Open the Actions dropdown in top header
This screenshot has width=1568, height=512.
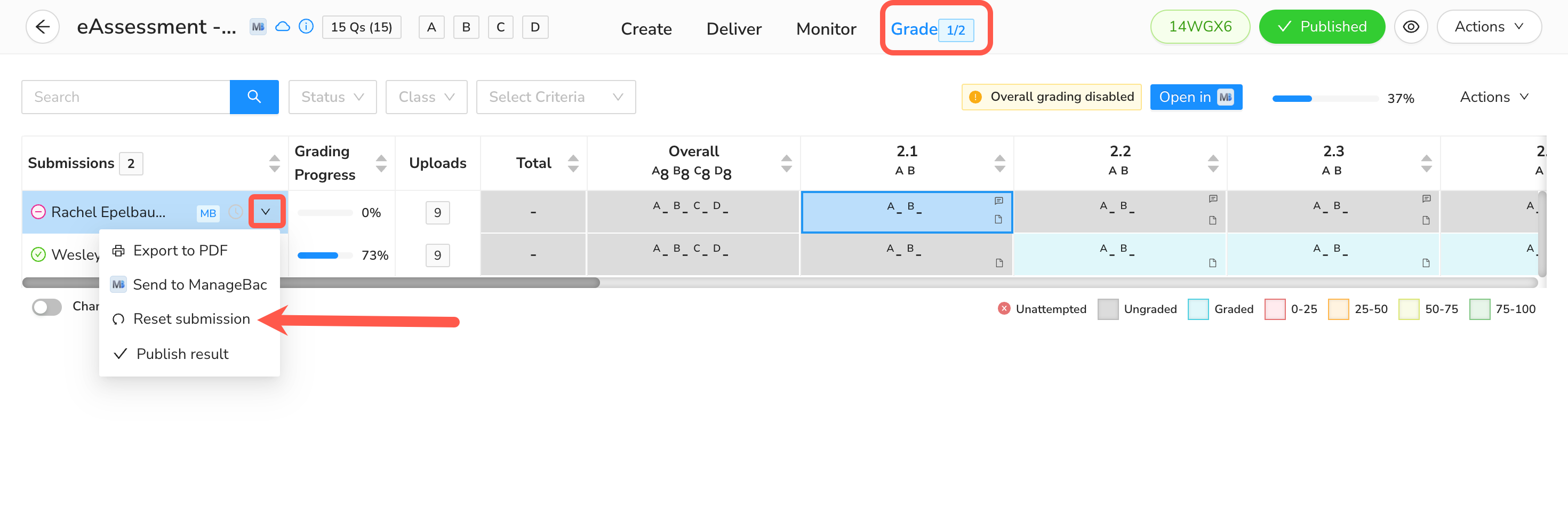pos(1488,27)
